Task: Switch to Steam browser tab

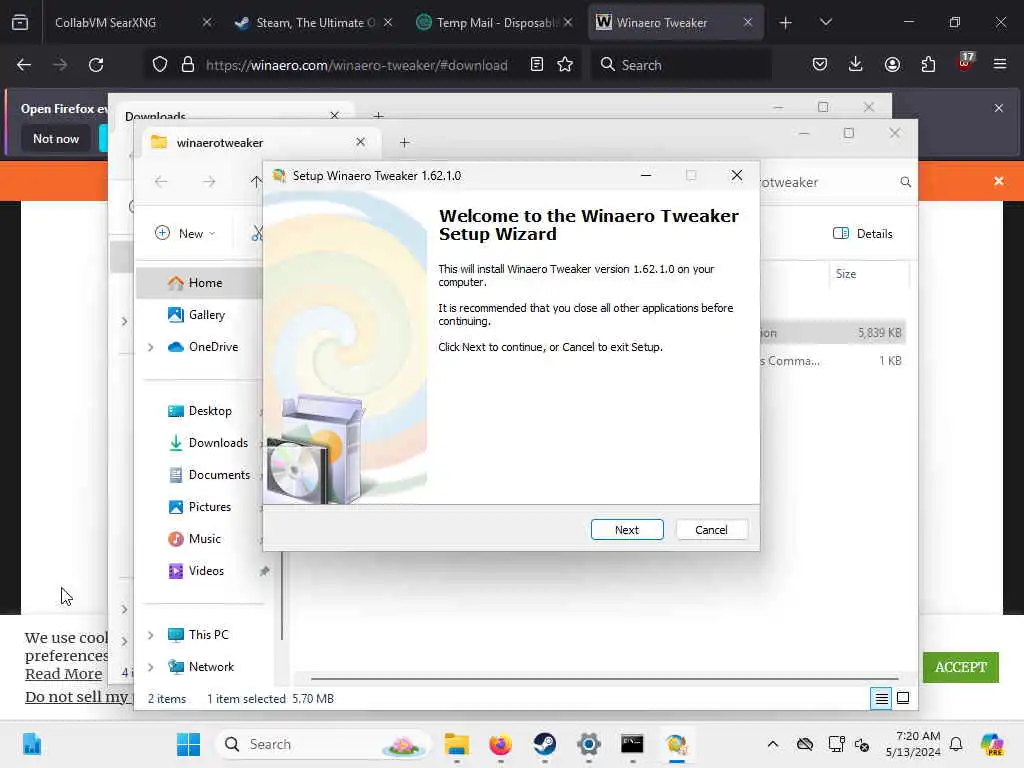Action: tap(314, 22)
